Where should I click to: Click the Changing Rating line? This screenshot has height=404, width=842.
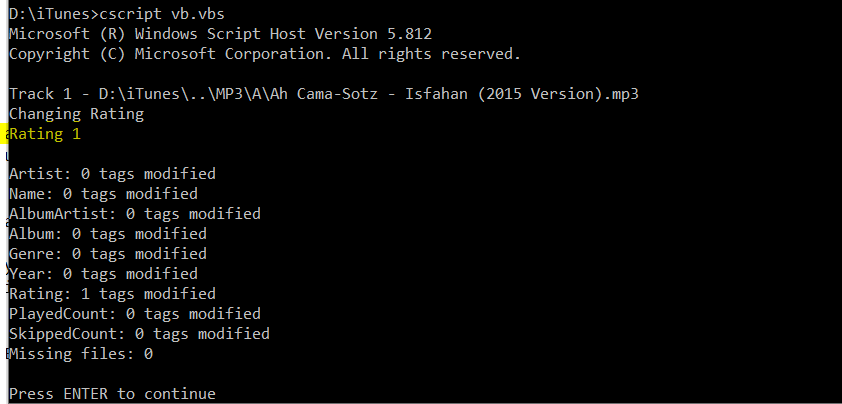76,114
